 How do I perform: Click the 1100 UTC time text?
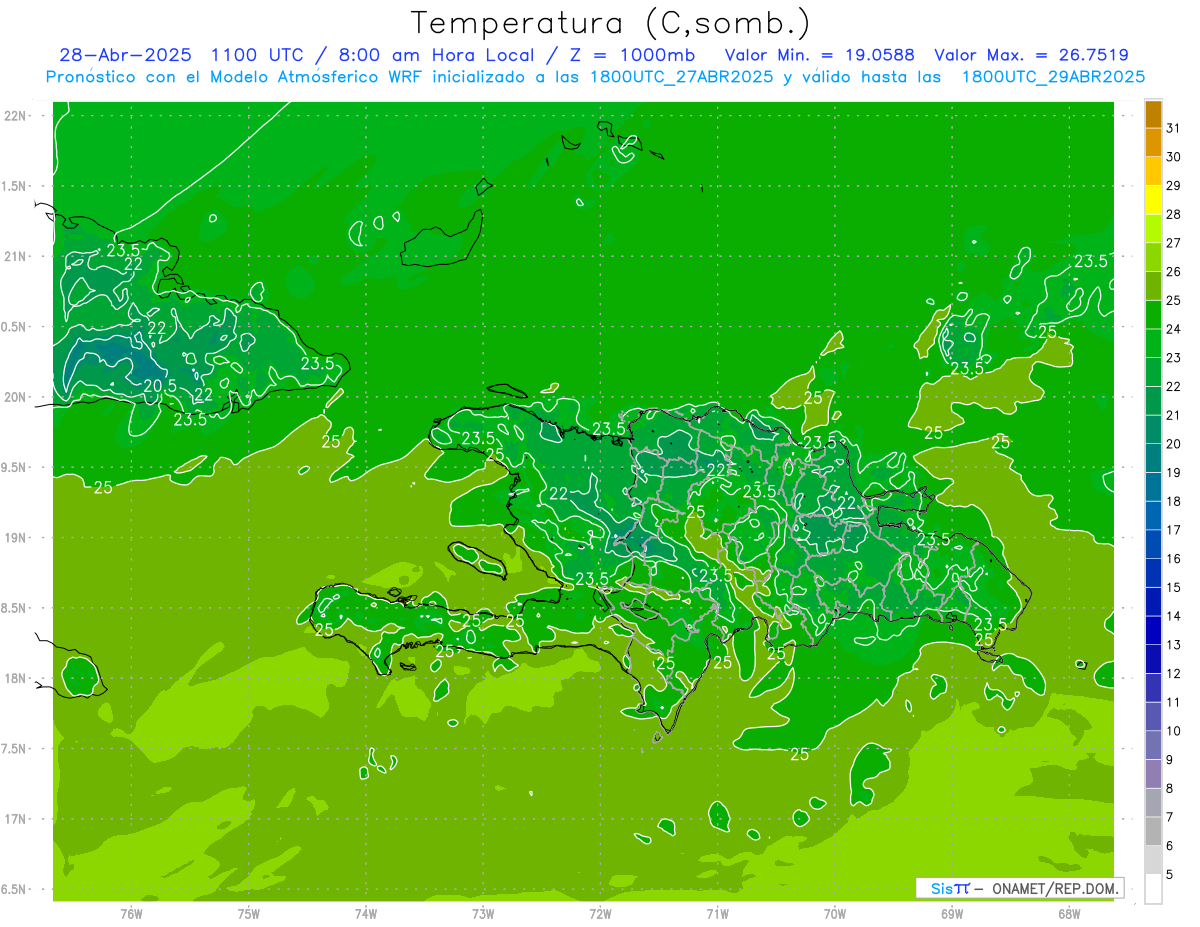257,55
